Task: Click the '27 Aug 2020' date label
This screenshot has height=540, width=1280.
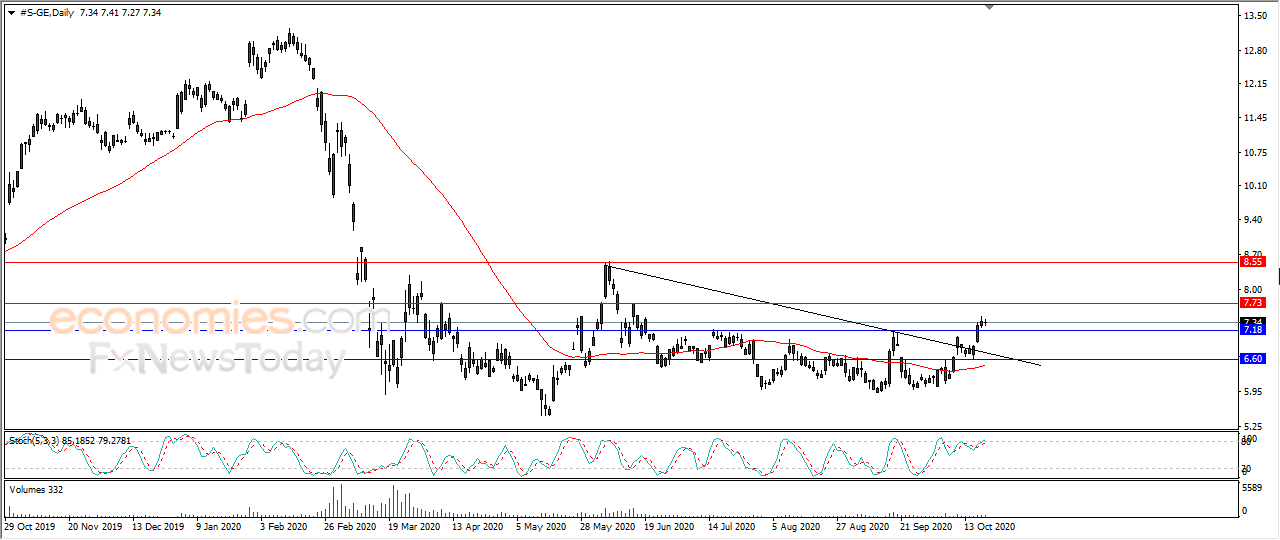Action: [x=862, y=525]
